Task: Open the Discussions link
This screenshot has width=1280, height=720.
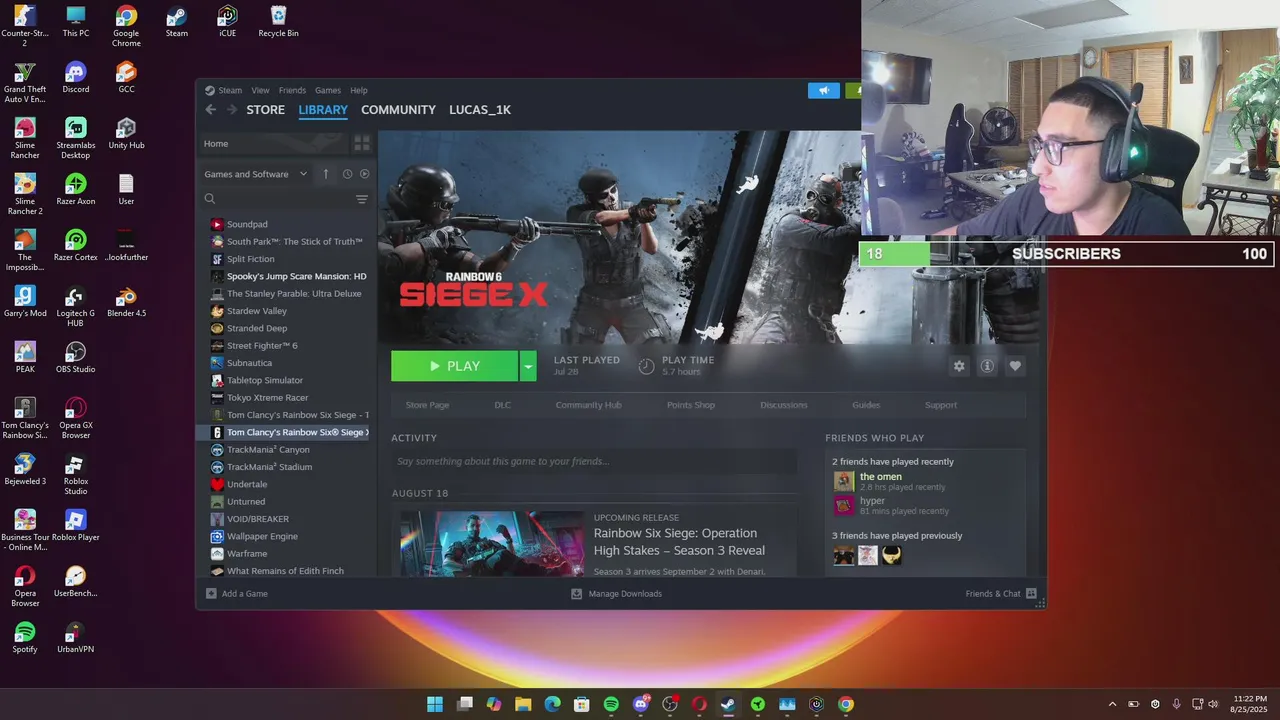Action: [x=783, y=405]
